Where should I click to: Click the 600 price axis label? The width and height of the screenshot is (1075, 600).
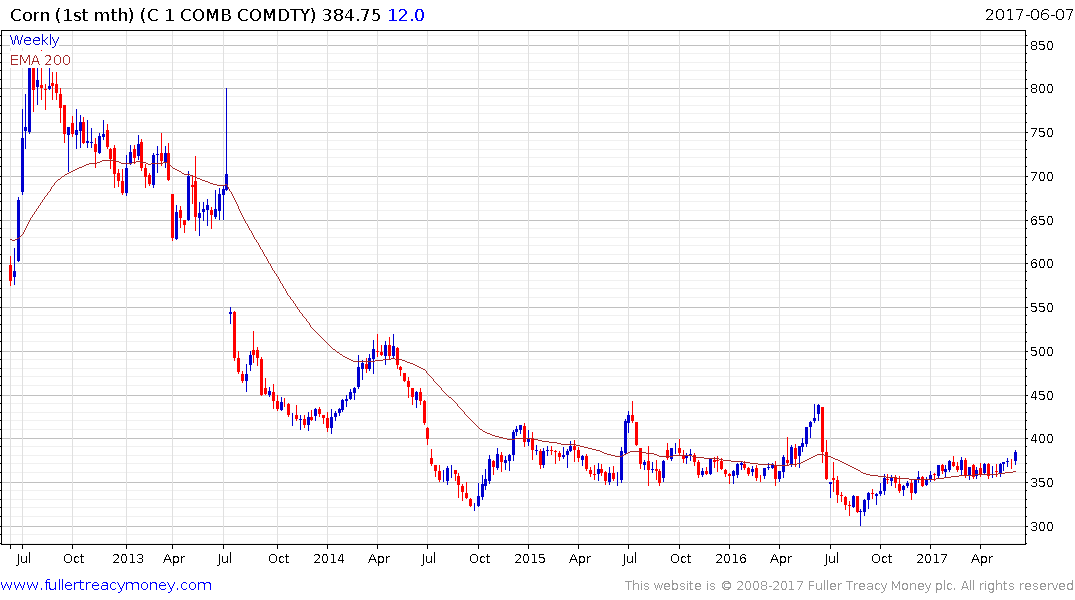point(1041,263)
